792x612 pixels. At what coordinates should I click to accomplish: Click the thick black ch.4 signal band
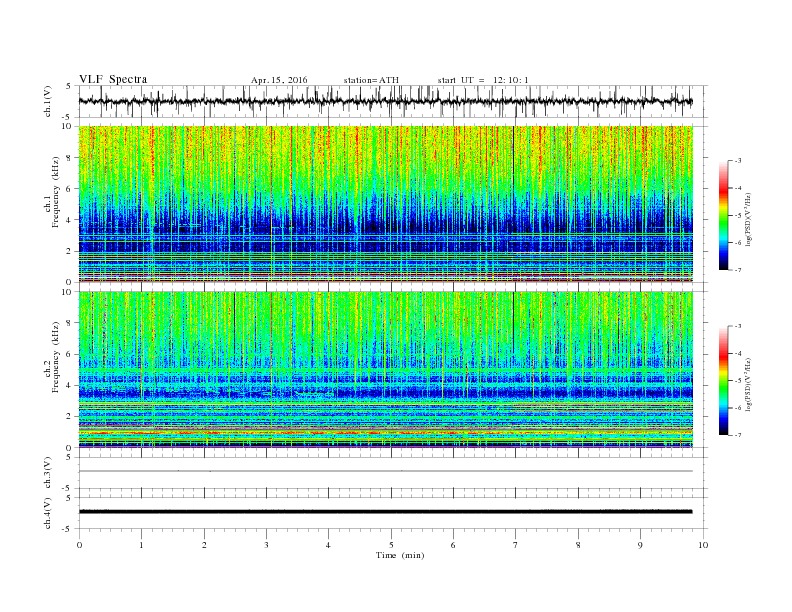coord(385,512)
